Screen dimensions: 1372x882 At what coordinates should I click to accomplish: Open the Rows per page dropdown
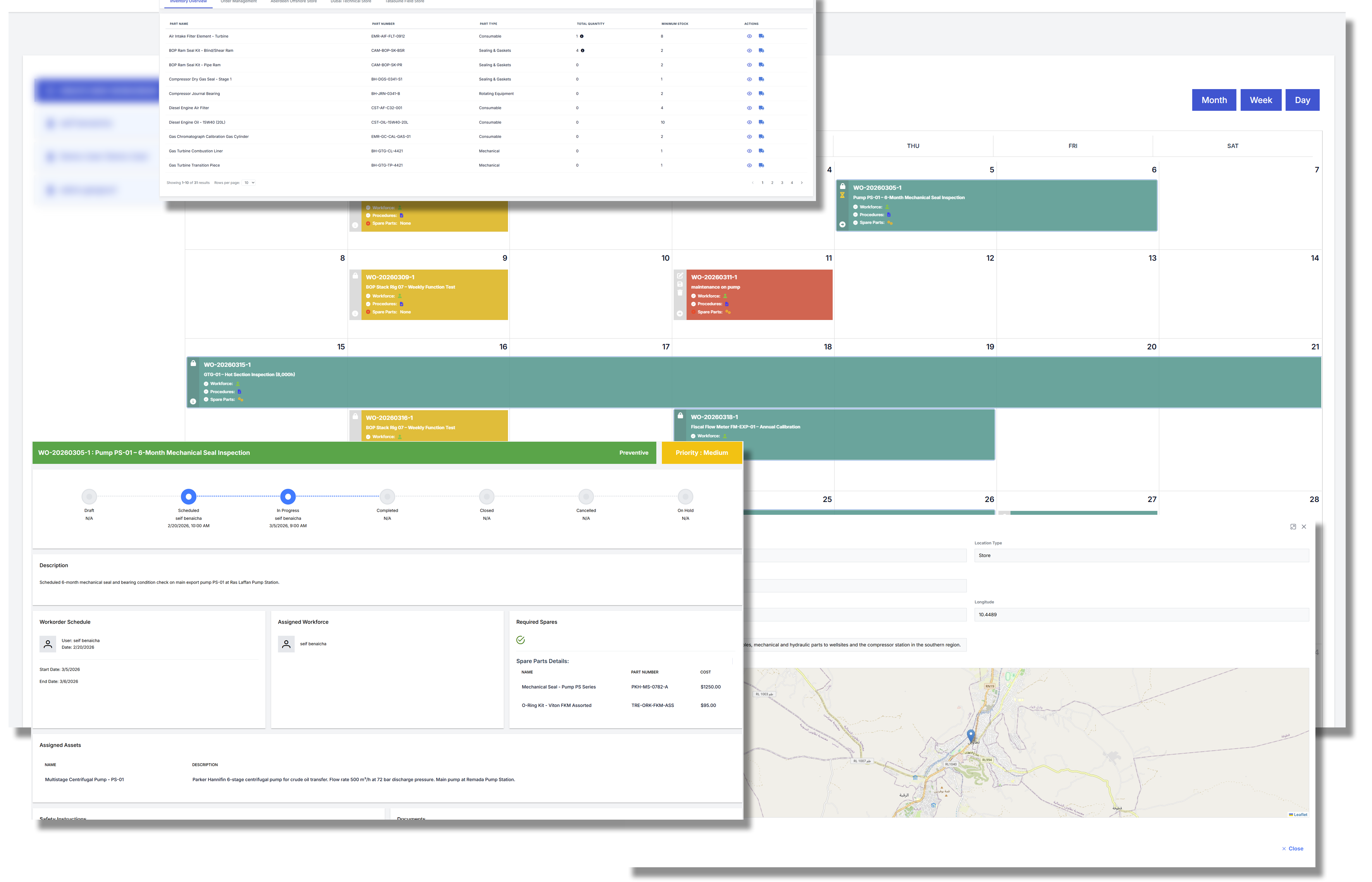coord(249,183)
